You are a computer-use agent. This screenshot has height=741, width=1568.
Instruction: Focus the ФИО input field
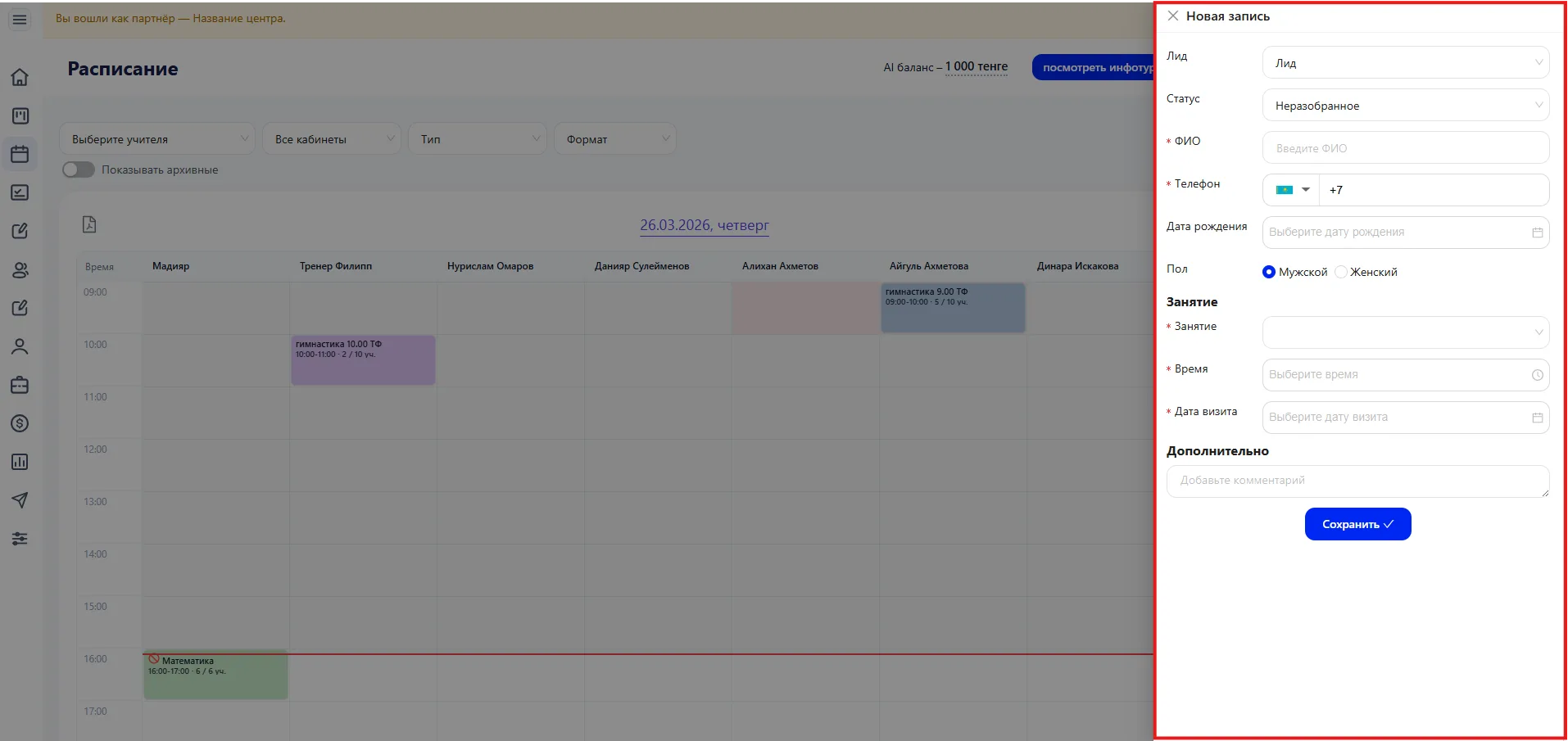[x=1406, y=148]
